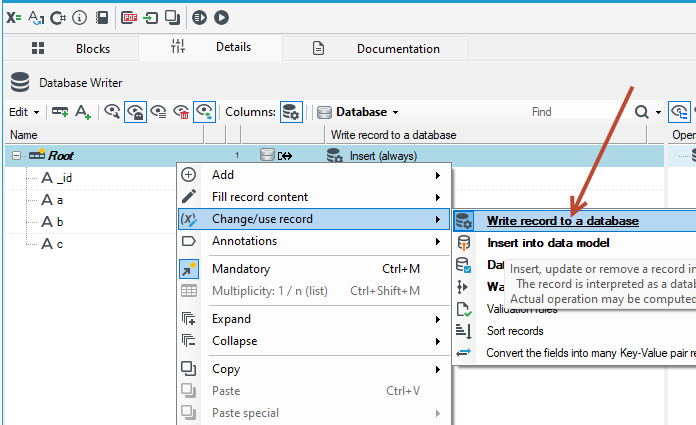Open the notebook icon in top toolbar
The height and width of the screenshot is (425, 696).
[x=102, y=18]
